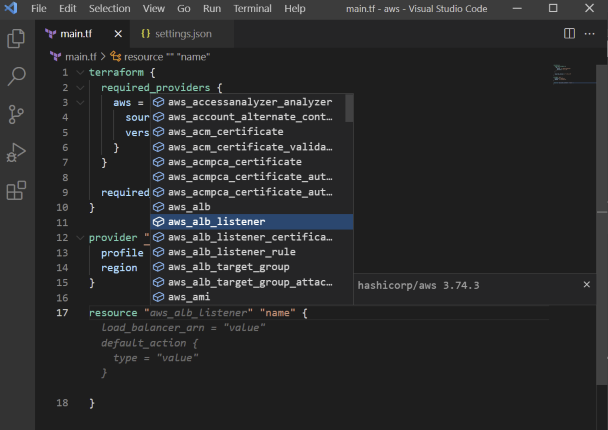Click required_providers on line 2

click(155, 88)
